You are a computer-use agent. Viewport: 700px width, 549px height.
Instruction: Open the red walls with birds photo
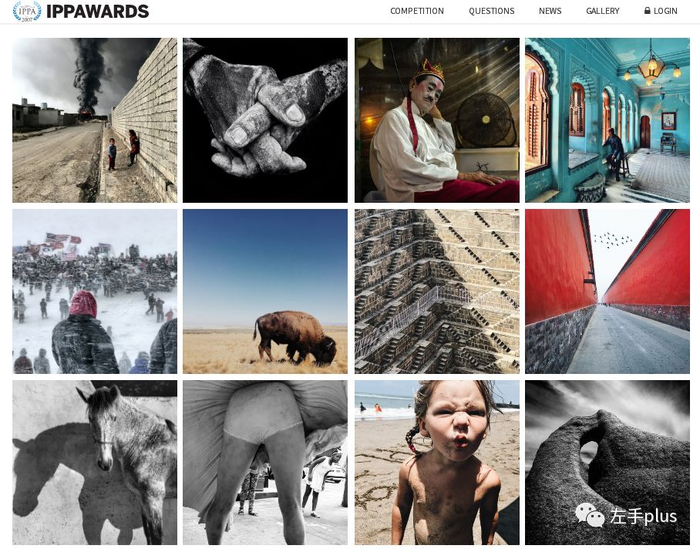608,291
